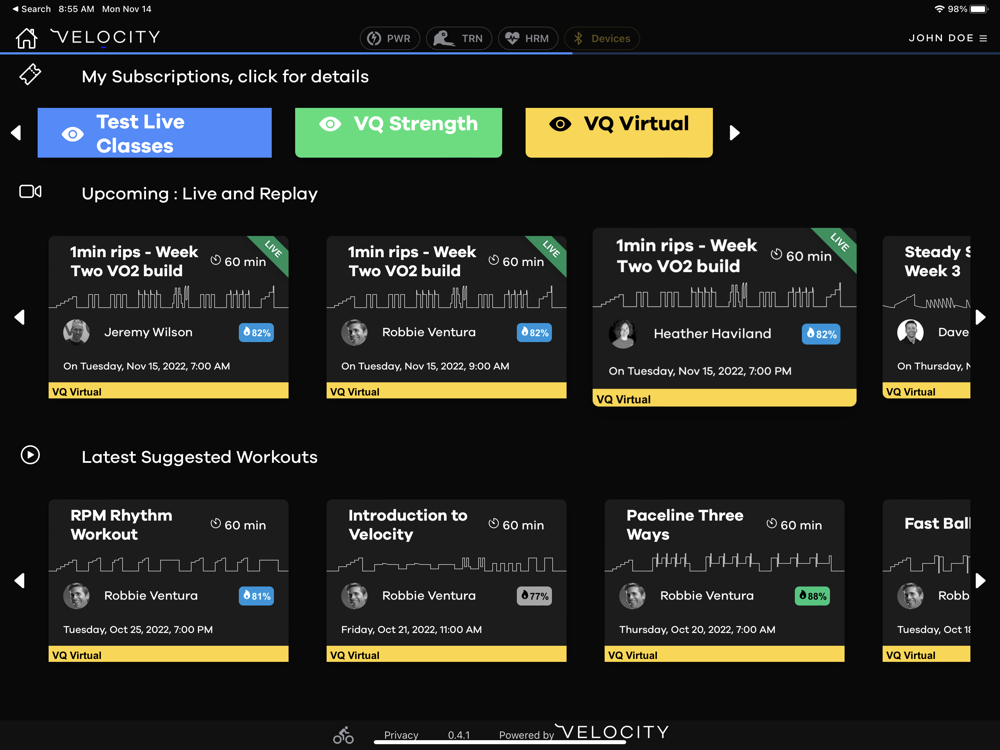Click Latest Suggested Workouts heading

[200, 457]
